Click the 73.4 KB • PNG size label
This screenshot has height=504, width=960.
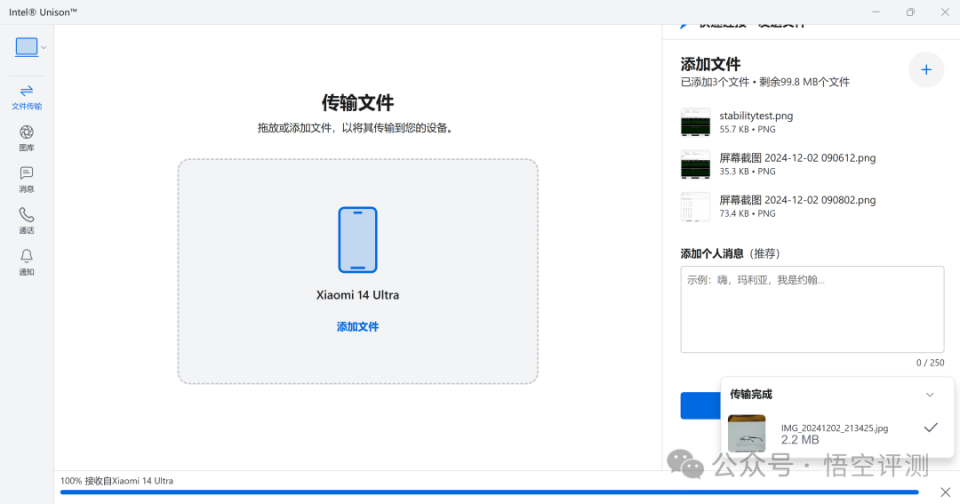click(x=747, y=214)
